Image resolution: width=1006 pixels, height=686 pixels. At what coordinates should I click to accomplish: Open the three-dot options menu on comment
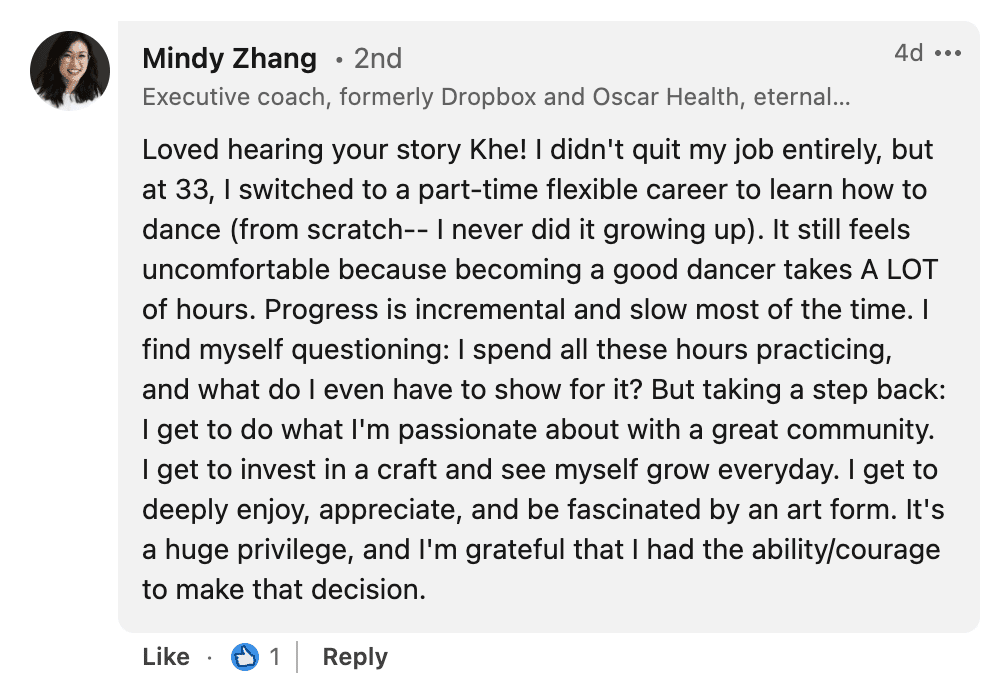pos(948,53)
